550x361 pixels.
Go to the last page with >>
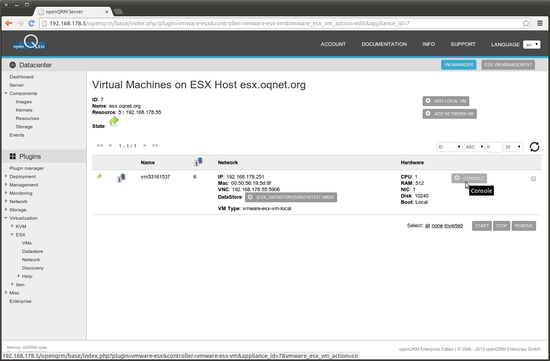(x=155, y=145)
